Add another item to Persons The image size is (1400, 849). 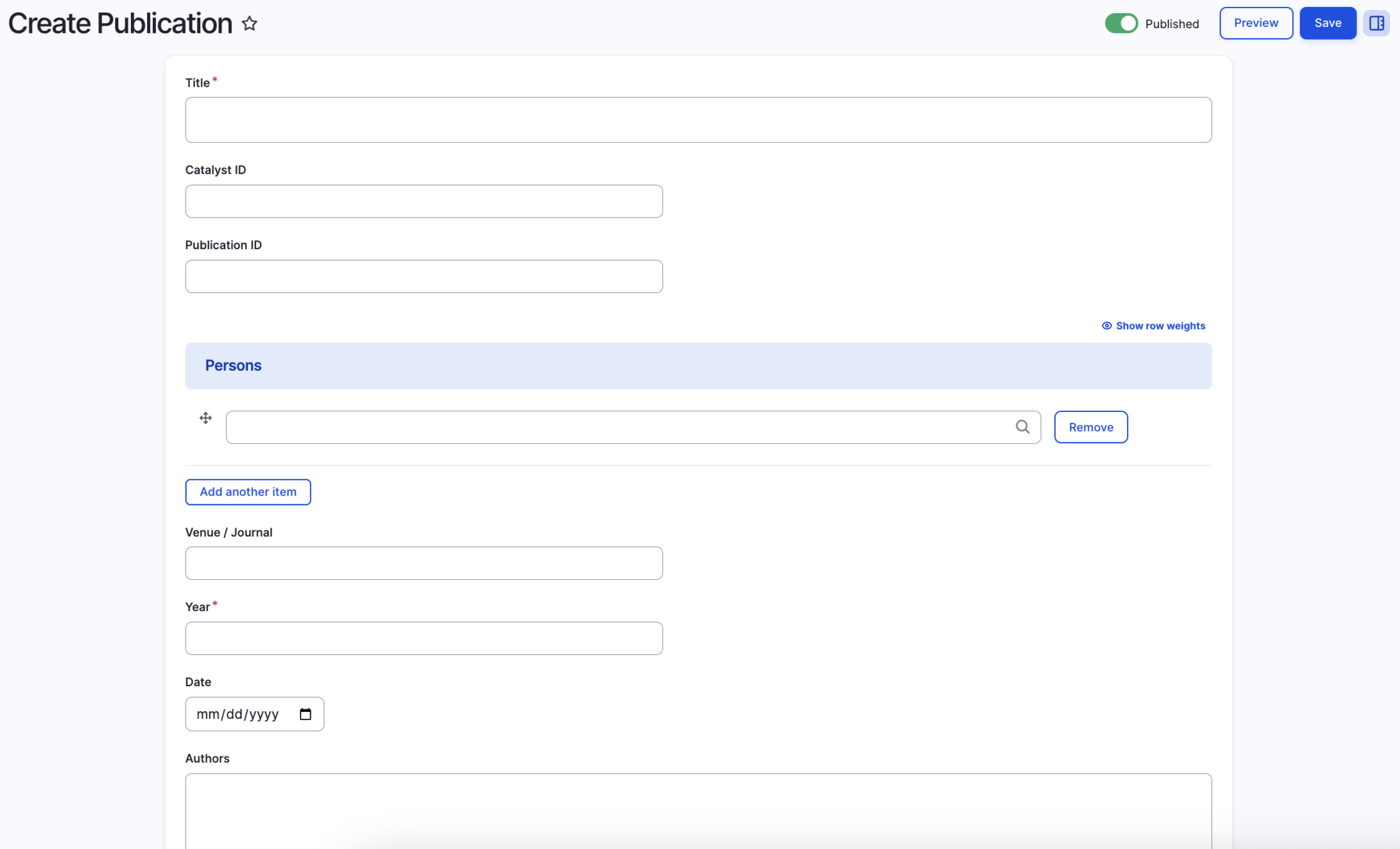248,492
